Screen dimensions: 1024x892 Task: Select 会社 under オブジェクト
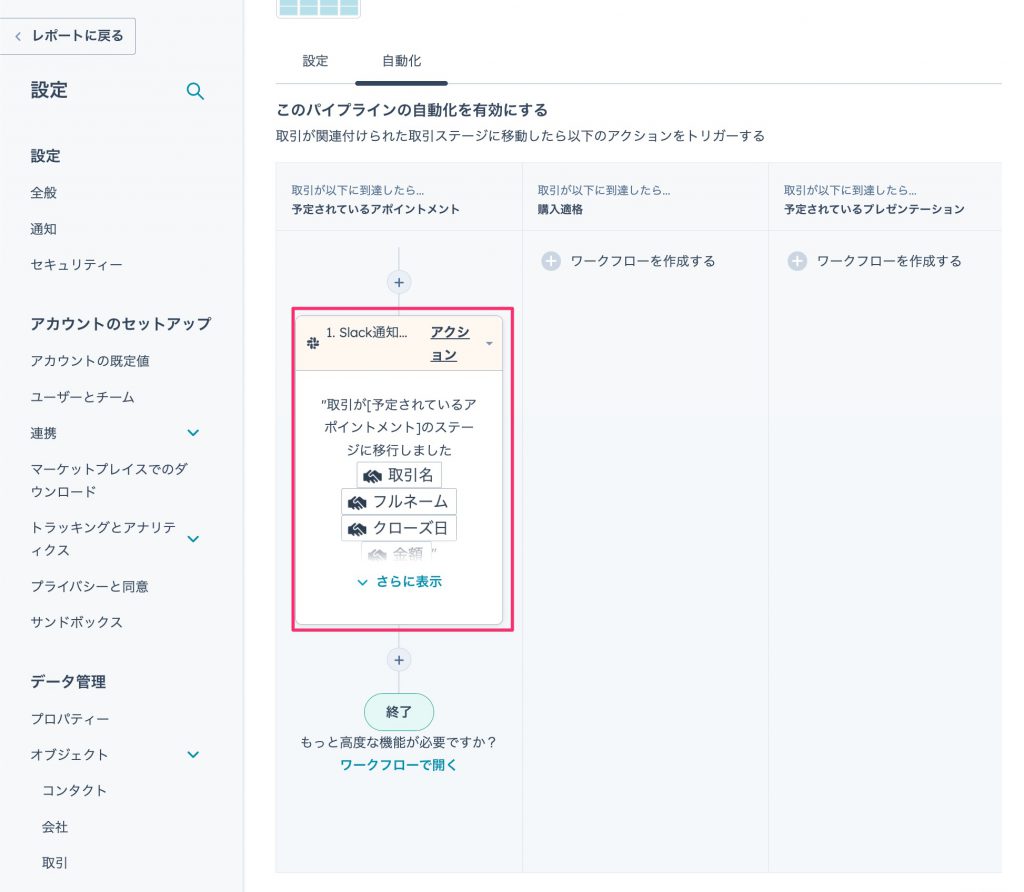(x=55, y=827)
